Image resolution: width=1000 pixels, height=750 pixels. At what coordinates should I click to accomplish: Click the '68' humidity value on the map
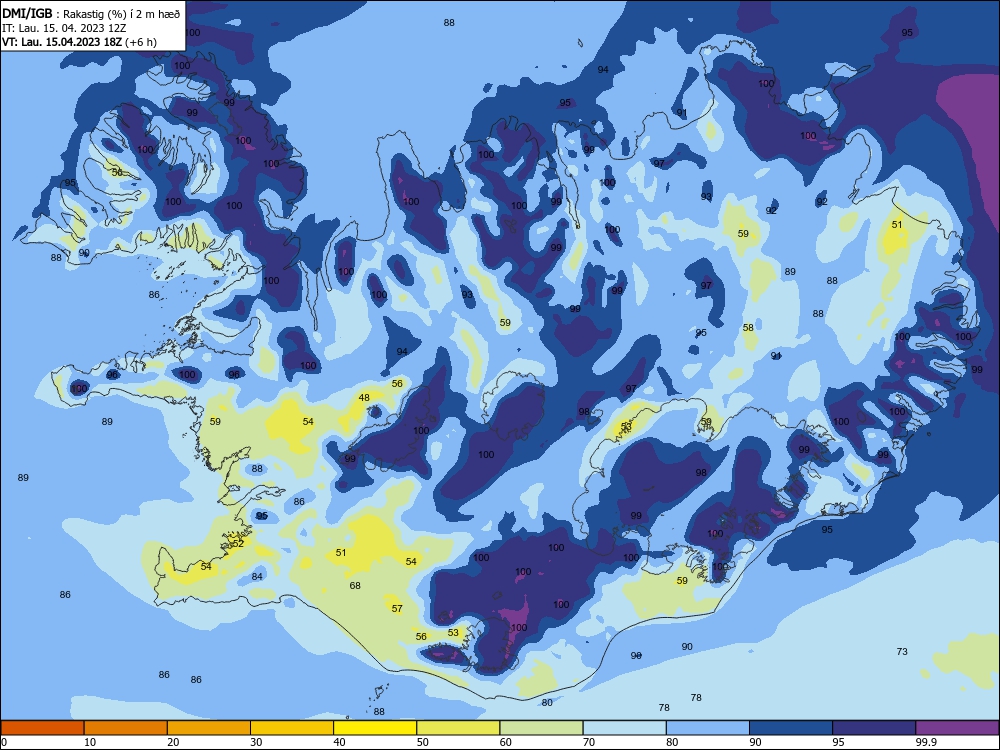pos(355,585)
